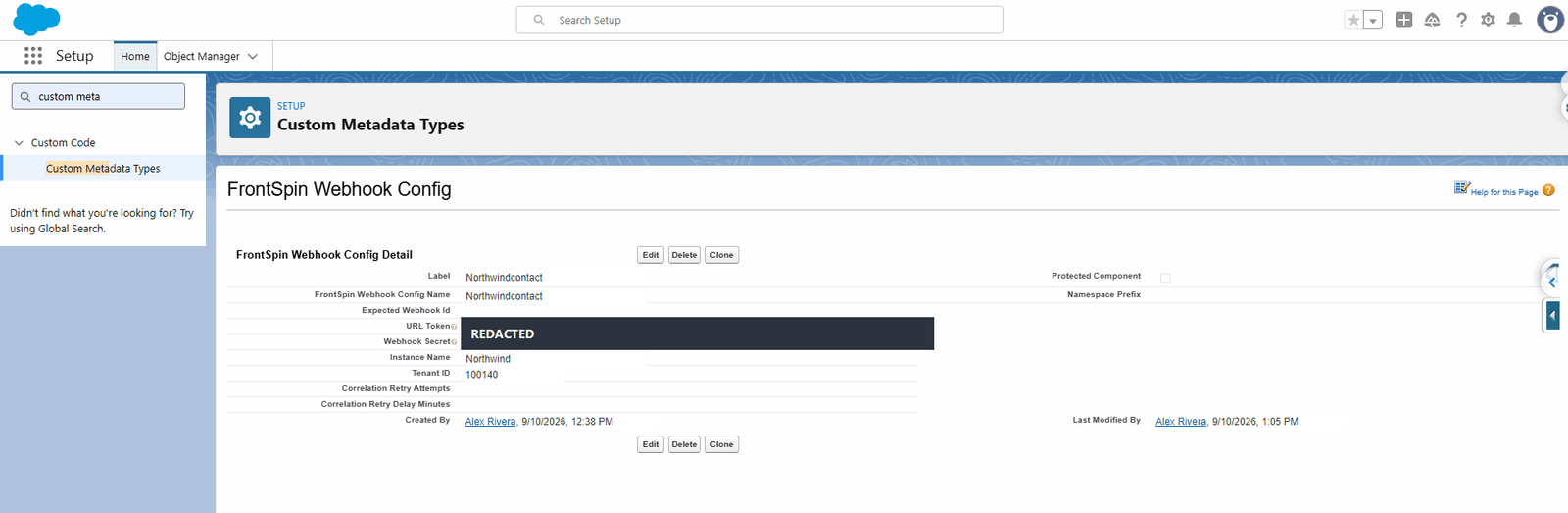Image resolution: width=1568 pixels, height=513 pixels.
Task: Click 'Didn't find what you're looking for' text
Action: click(102, 221)
